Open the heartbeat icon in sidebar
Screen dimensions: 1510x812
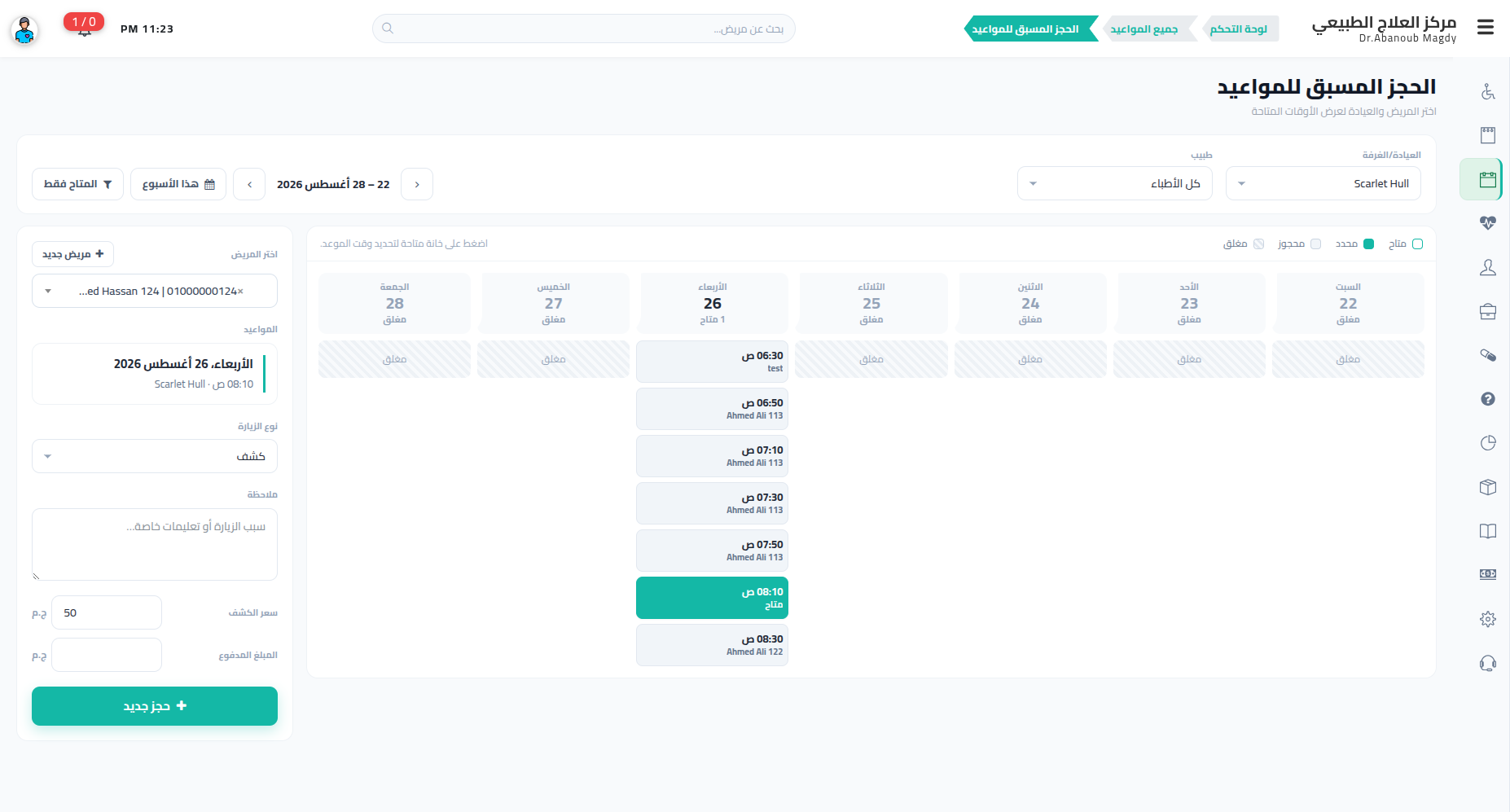(x=1488, y=223)
